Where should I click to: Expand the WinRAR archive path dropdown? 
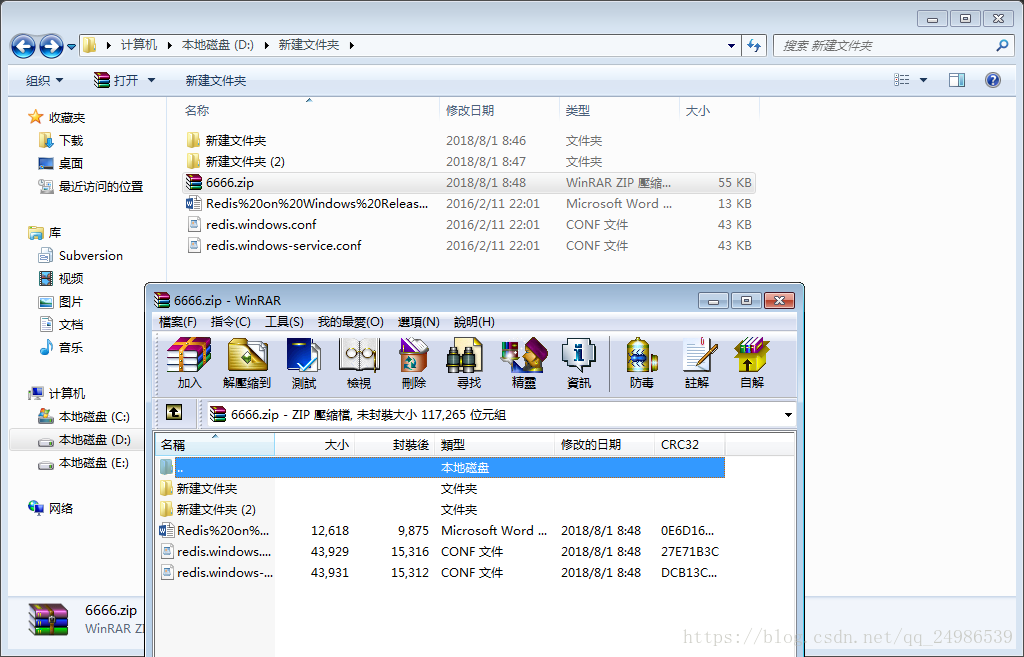(x=788, y=415)
